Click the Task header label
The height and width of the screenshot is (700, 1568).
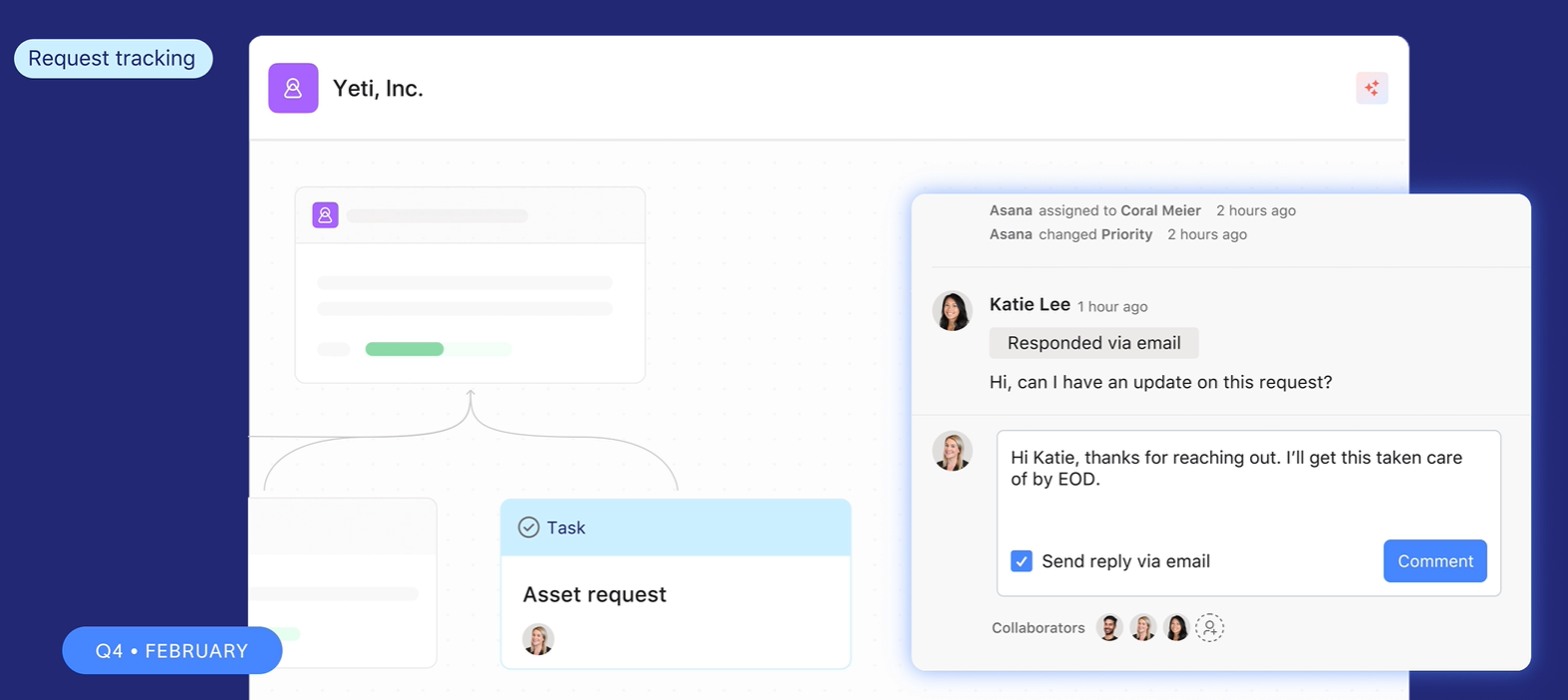click(565, 527)
